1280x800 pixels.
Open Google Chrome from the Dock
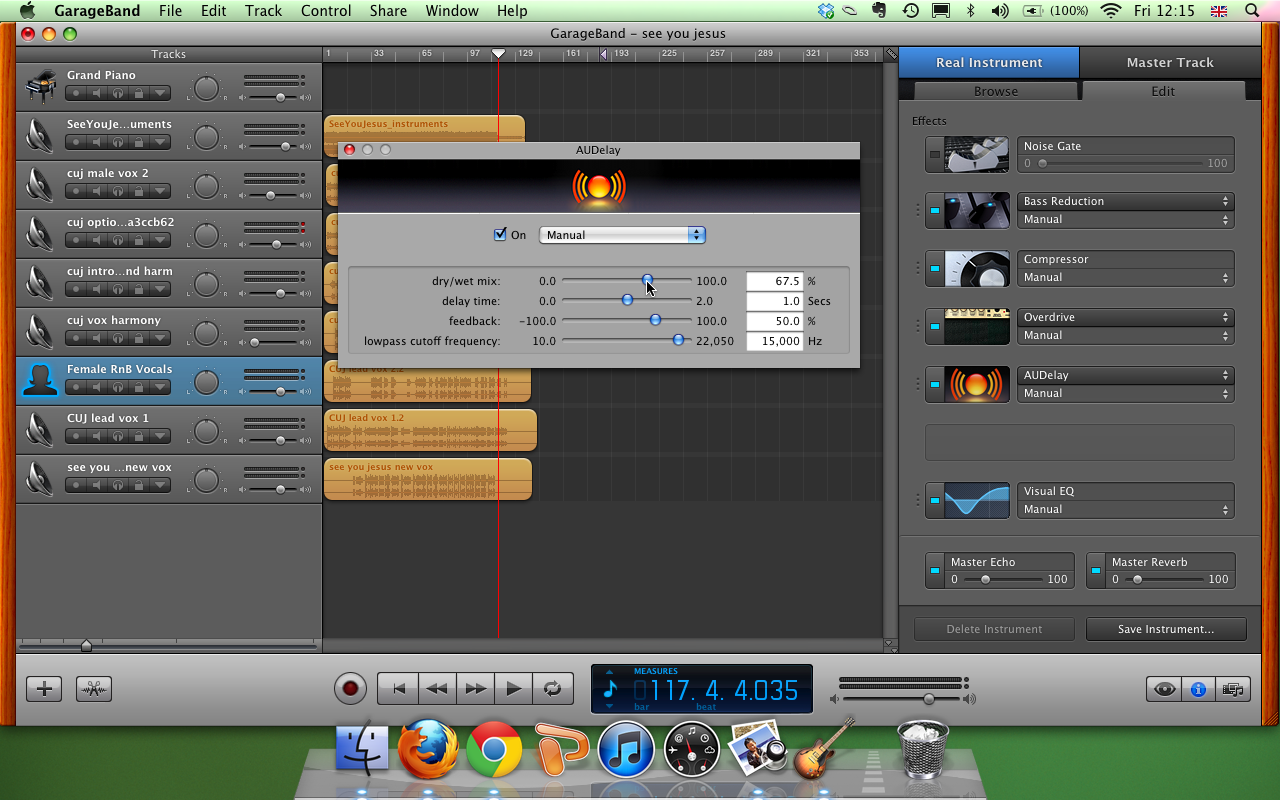494,749
